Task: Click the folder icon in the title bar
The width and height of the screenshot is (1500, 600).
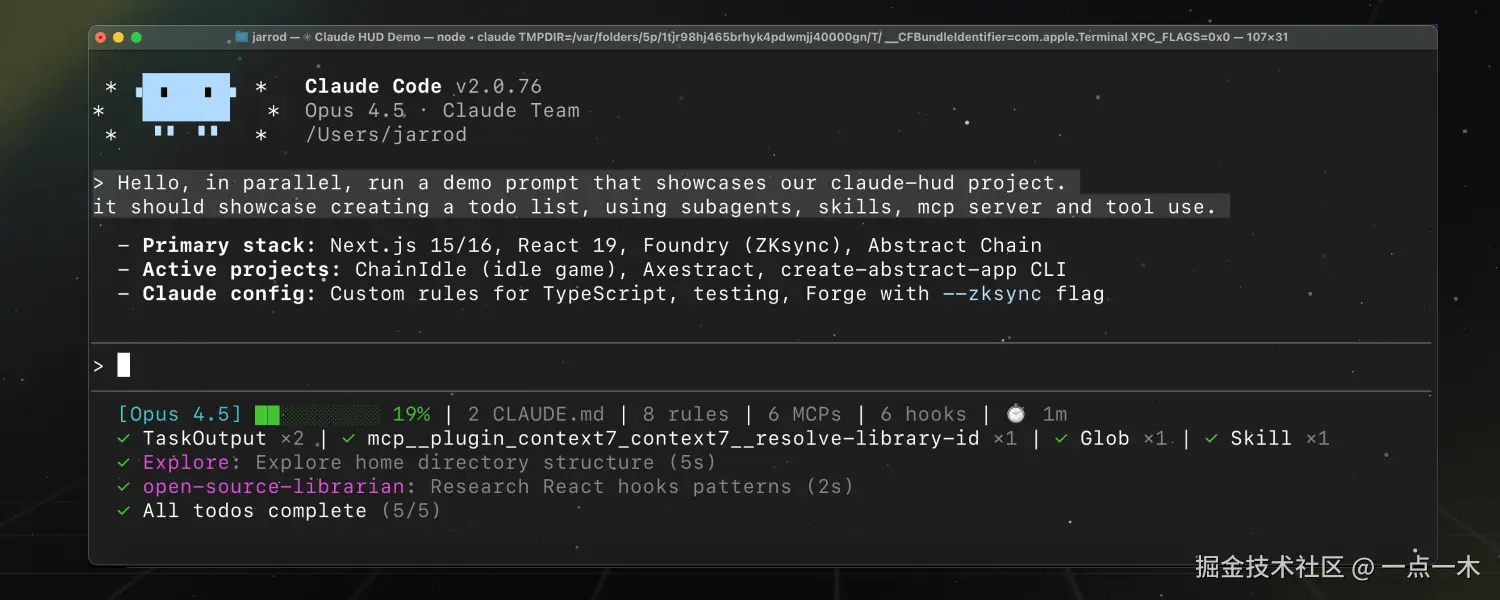Action: tap(241, 37)
